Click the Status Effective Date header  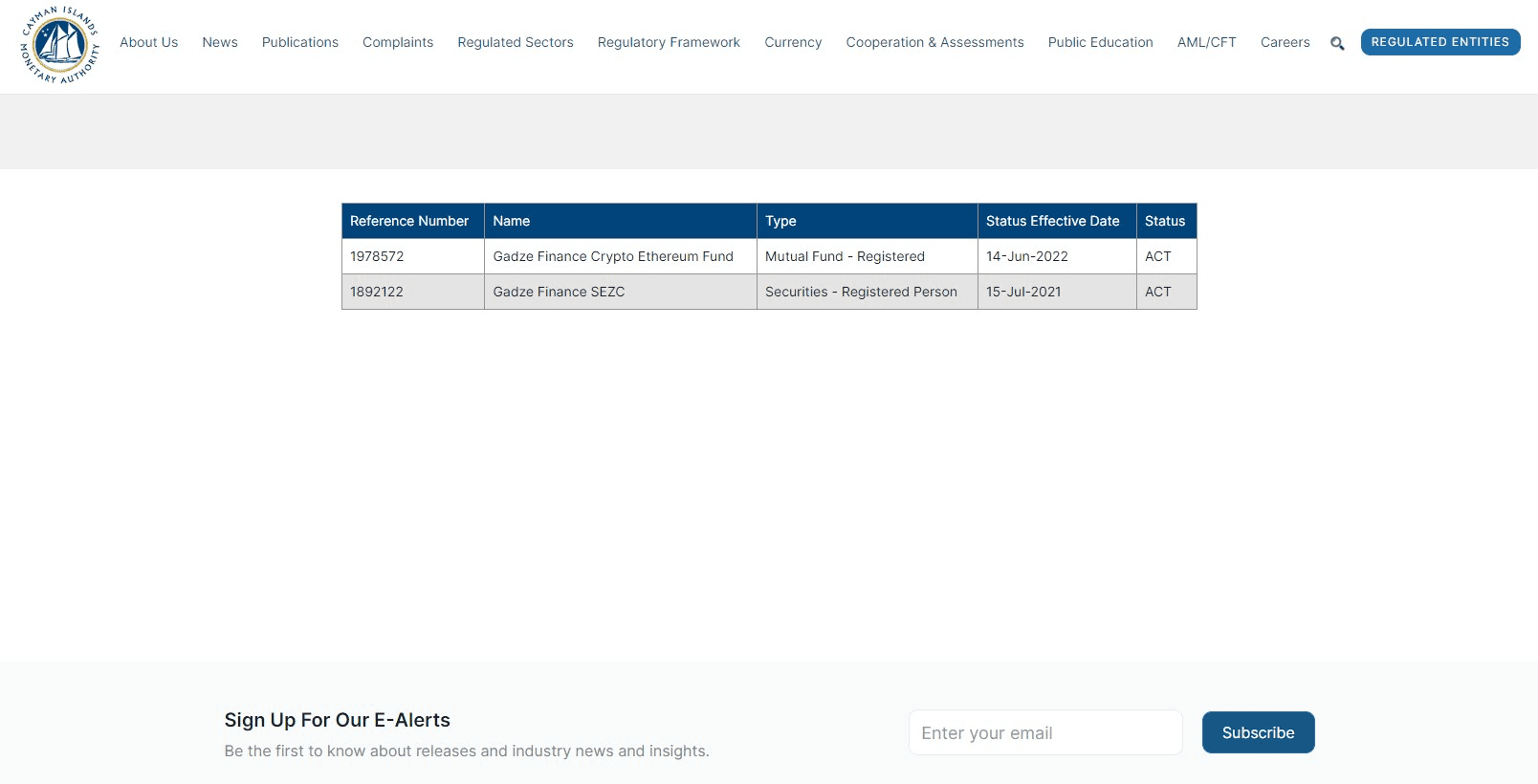click(1052, 221)
